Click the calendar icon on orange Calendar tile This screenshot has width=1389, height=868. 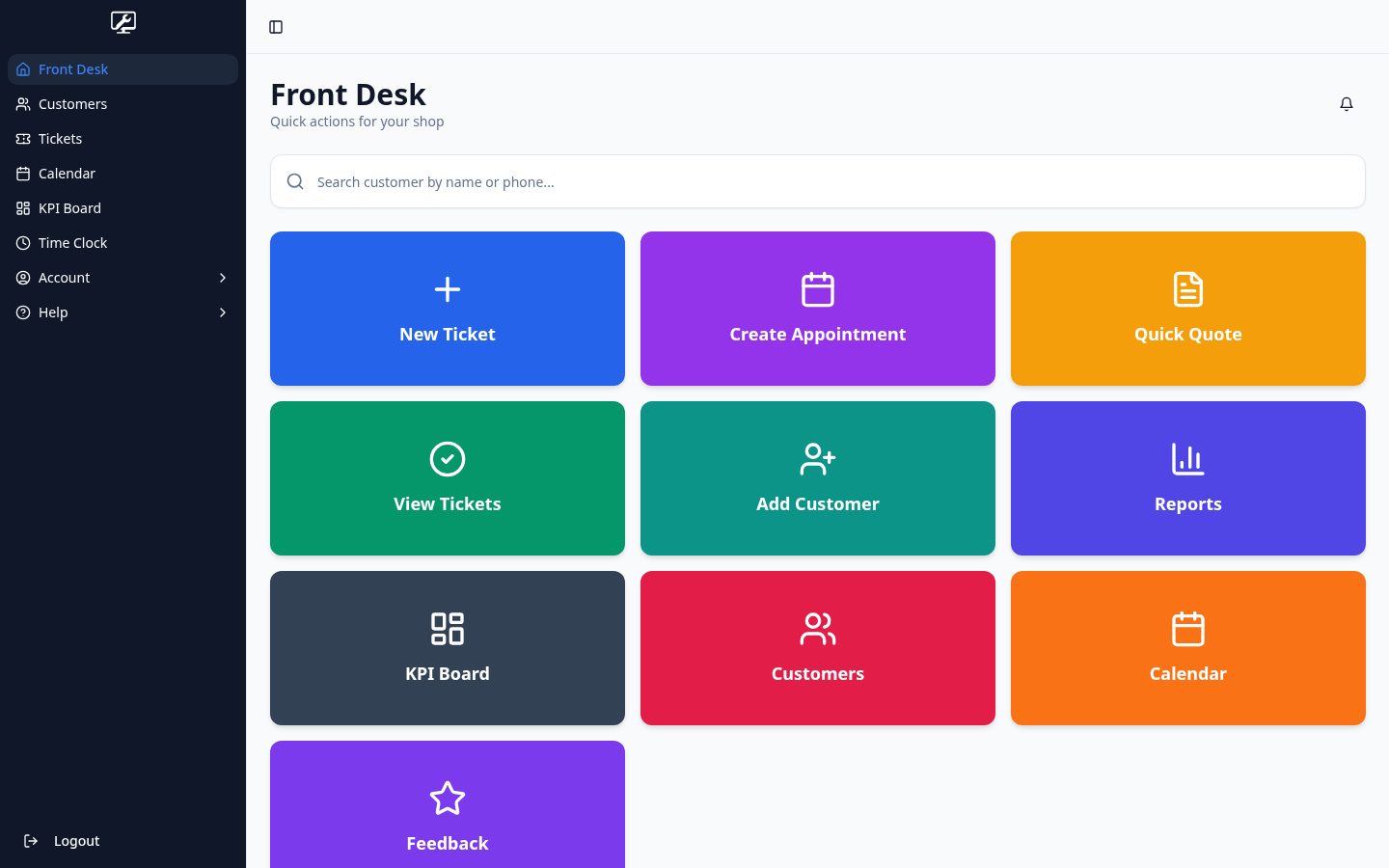pos(1188,629)
